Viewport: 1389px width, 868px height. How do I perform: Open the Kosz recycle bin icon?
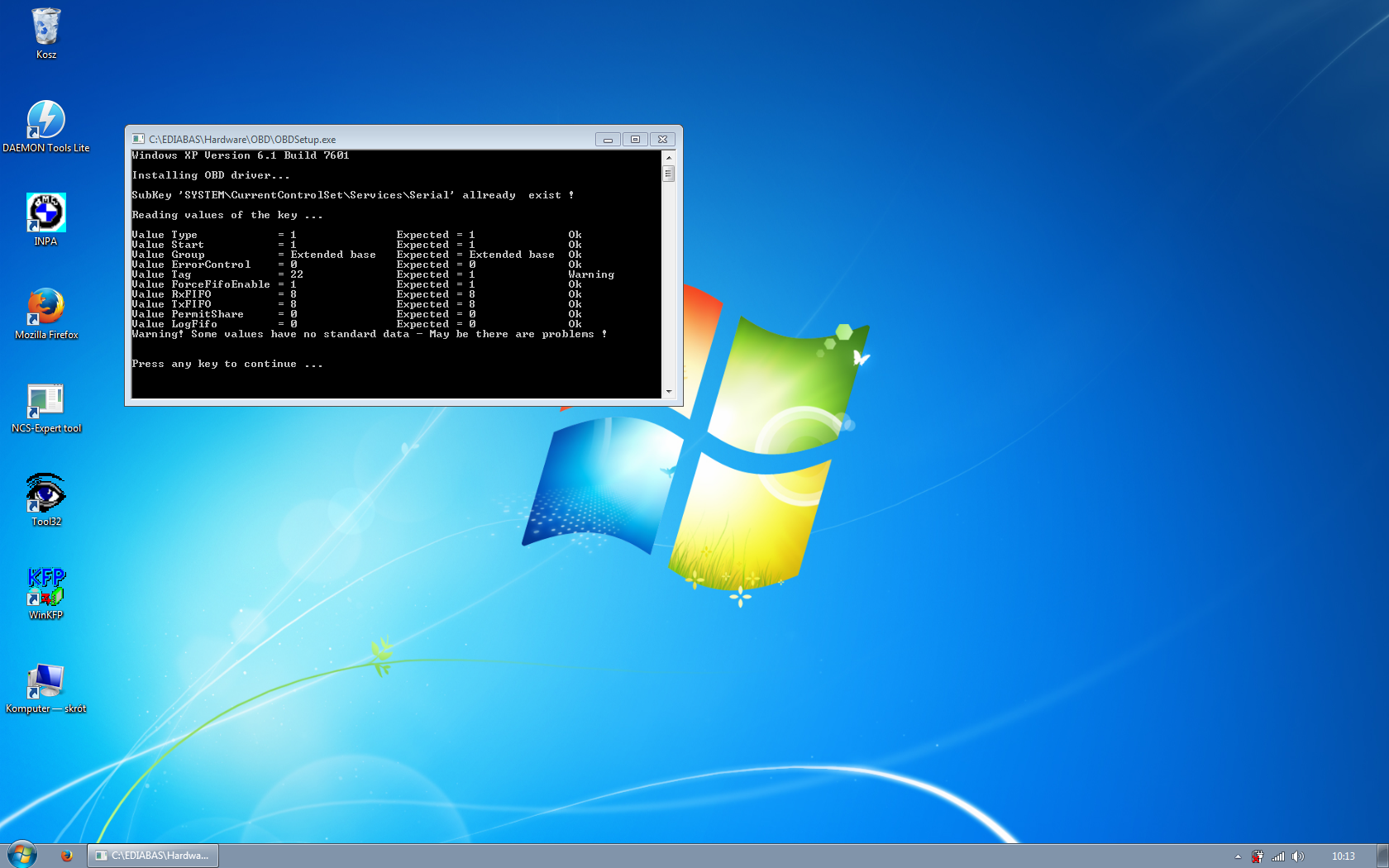point(46,33)
